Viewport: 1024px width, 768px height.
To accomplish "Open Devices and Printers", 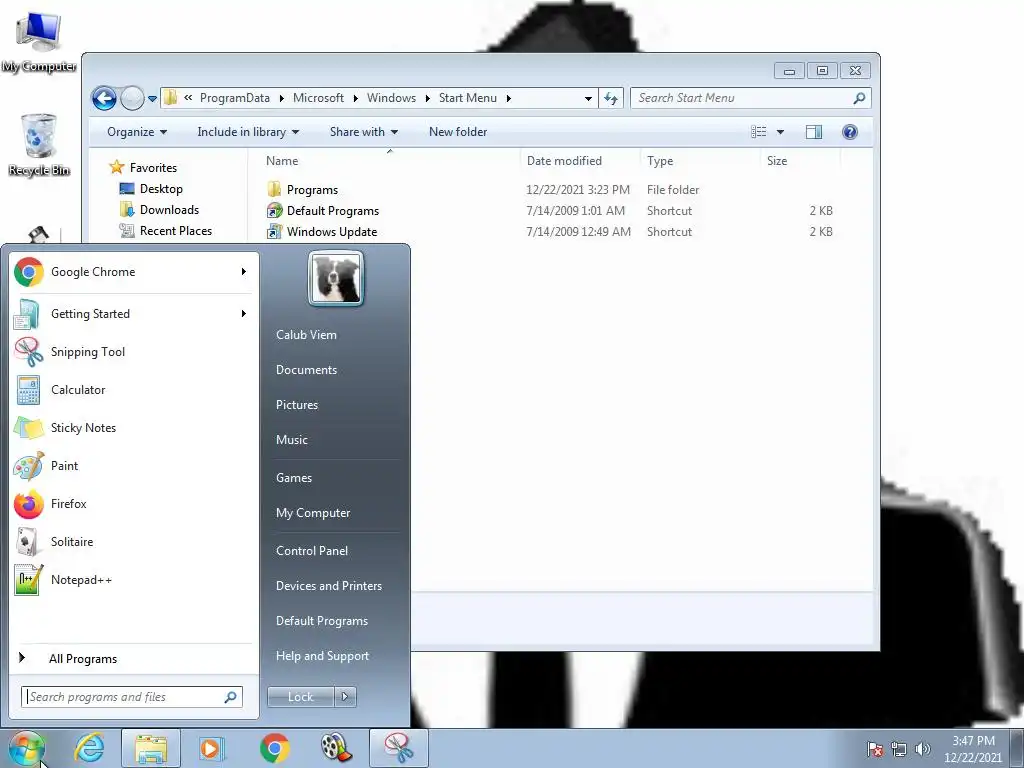I will (328, 586).
